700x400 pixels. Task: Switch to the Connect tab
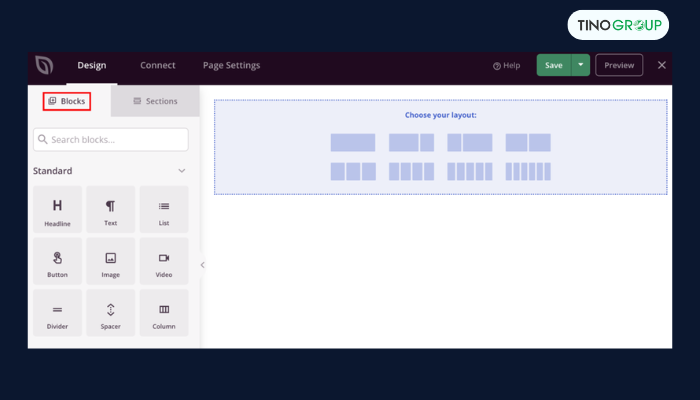[x=158, y=65]
